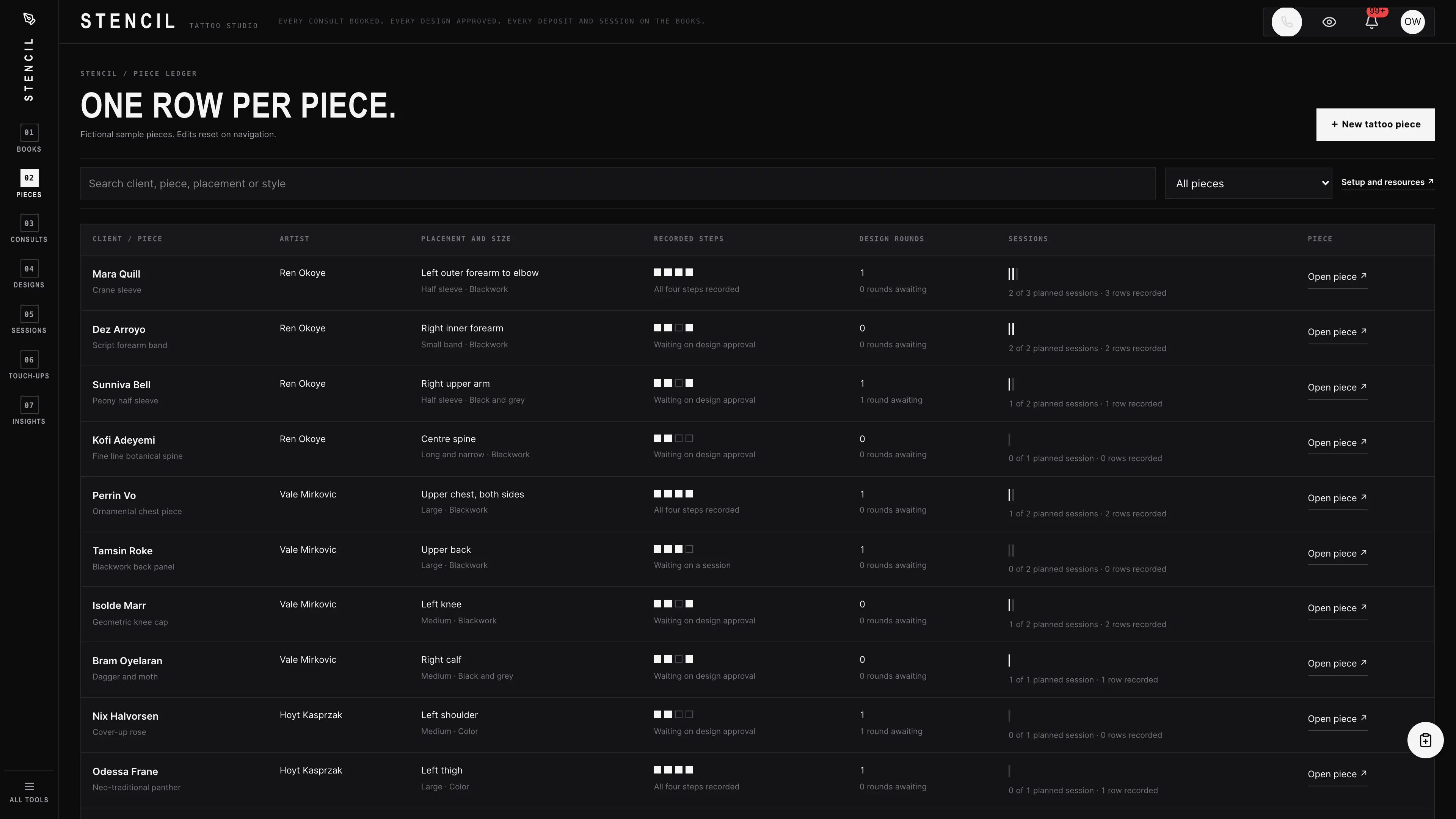Open piece for Tamsin Roke
1456x819 pixels.
1337,554
